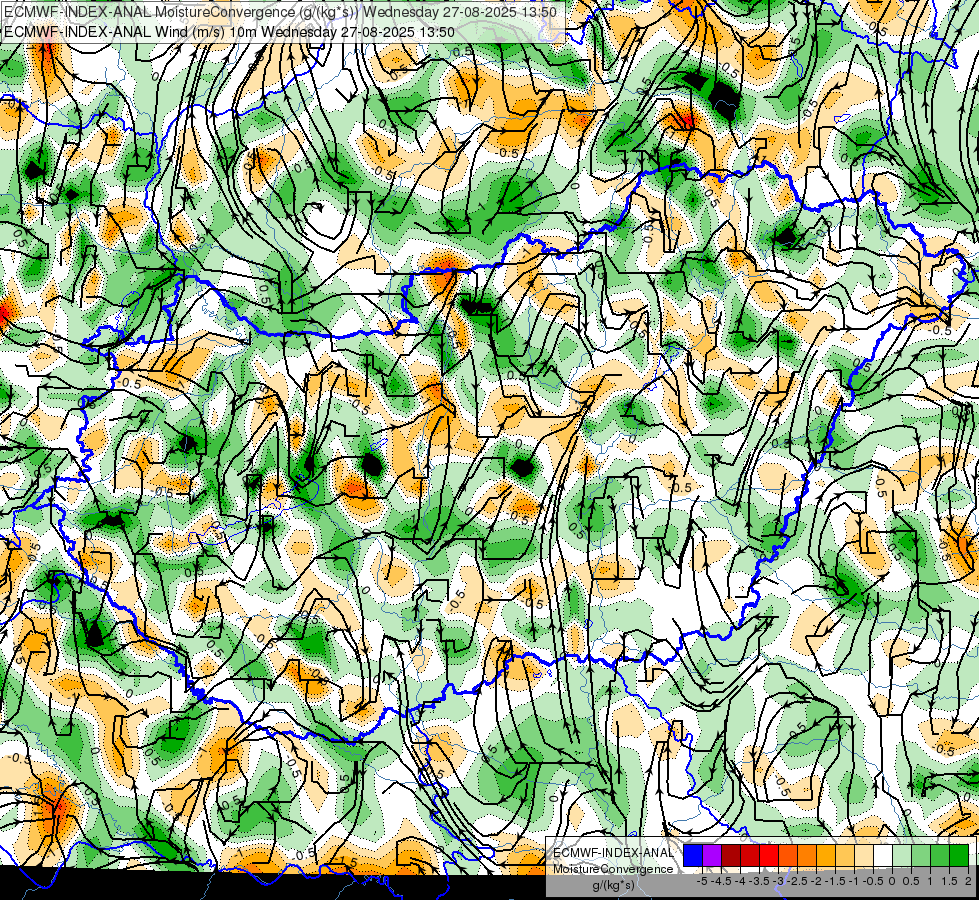Click the amber swatch between -2 and -1.5

click(826, 855)
